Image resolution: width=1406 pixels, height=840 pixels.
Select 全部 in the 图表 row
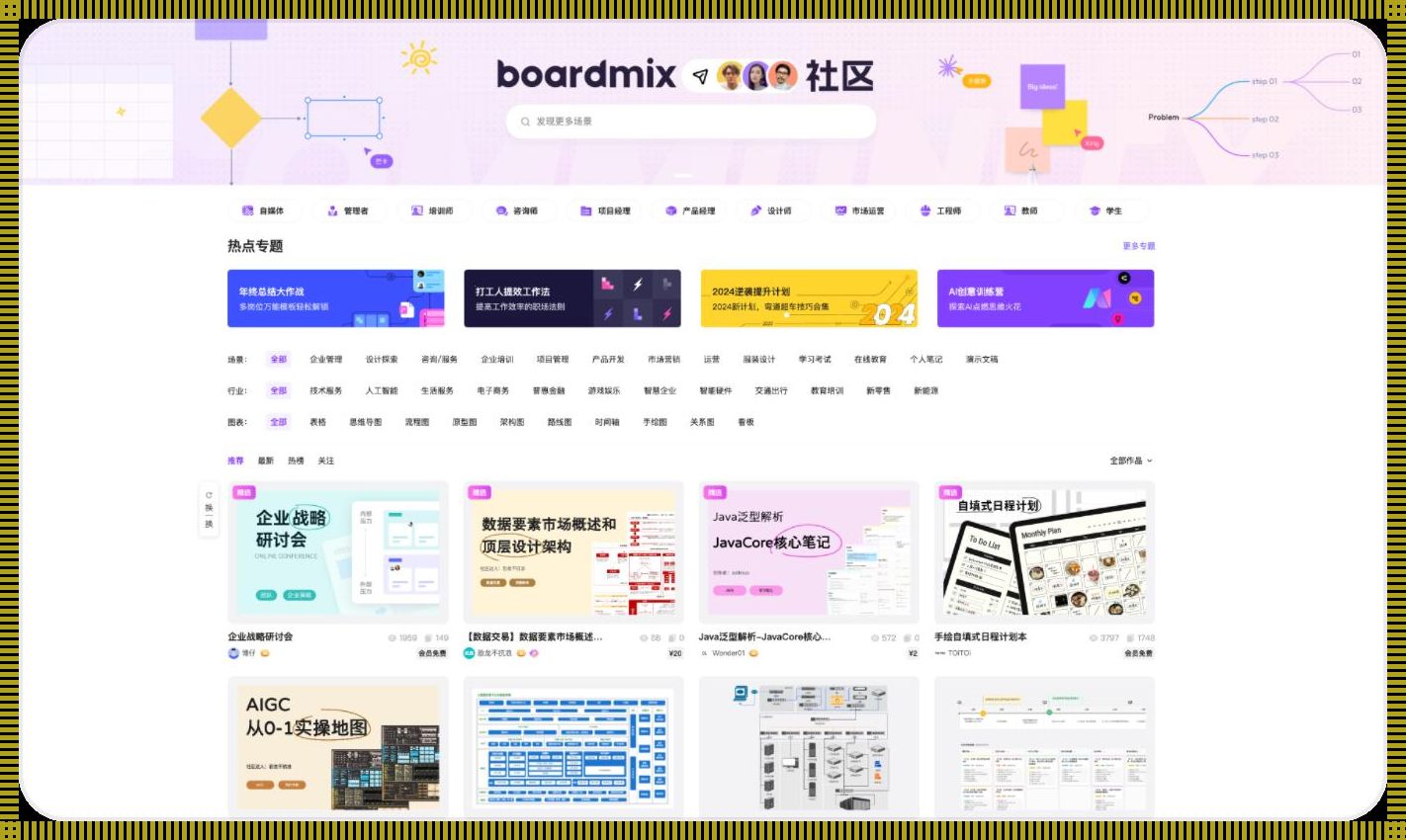[279, 422]
